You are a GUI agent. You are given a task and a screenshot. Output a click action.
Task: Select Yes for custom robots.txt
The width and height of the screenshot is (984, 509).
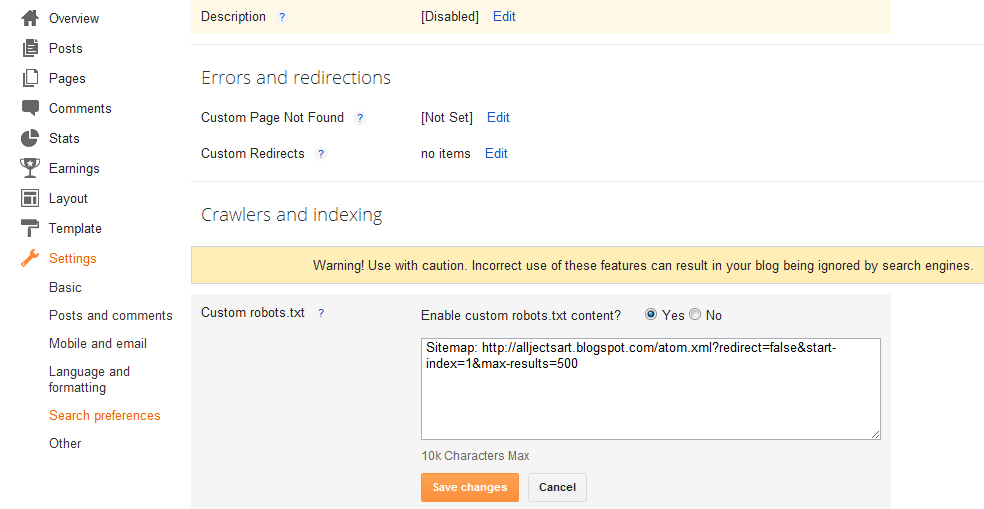coord(651,315)
